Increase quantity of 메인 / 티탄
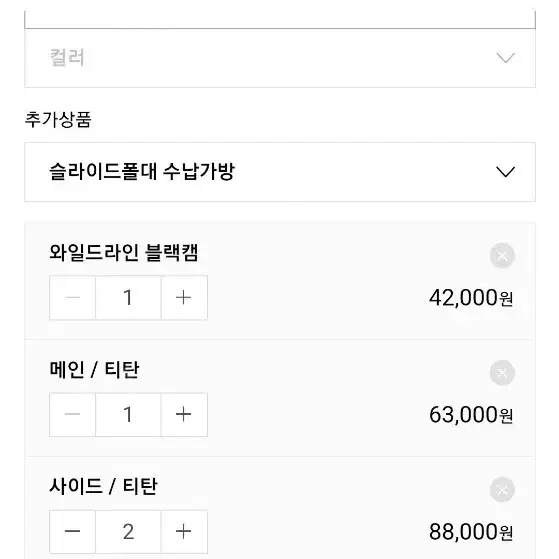559x559 pixels. (x=184, y=415)
